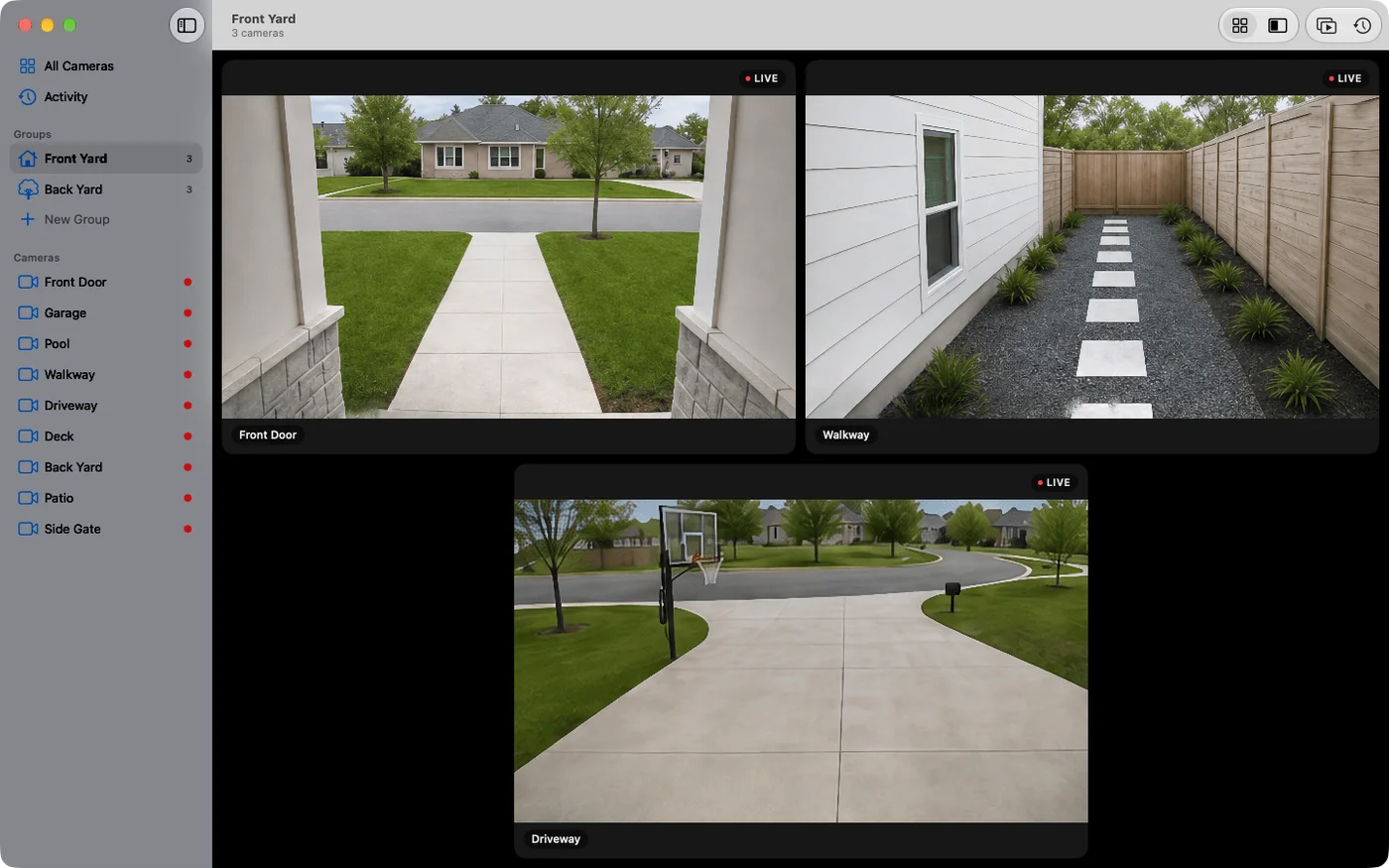This screenshot has height=868, width=1389.
Task: Click the LIVE badge on Walkway feed
Action: 1345,78
